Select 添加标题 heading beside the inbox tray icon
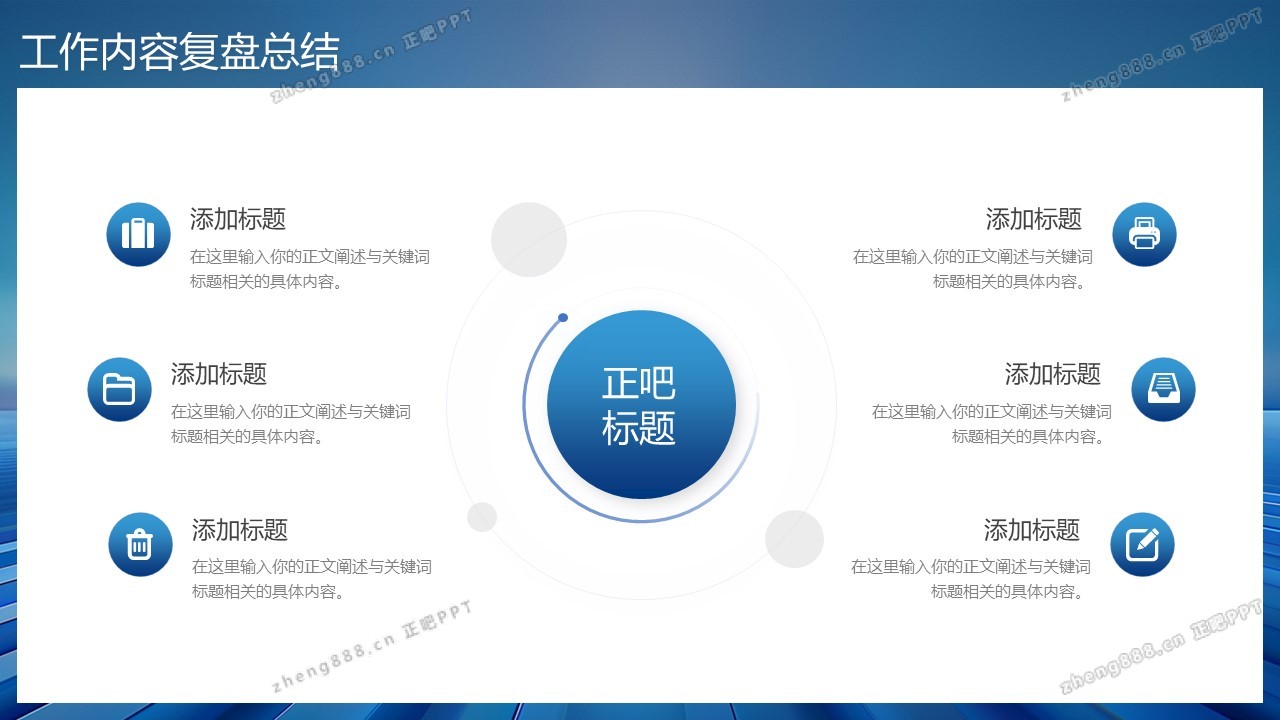 tap(1053, 374)
